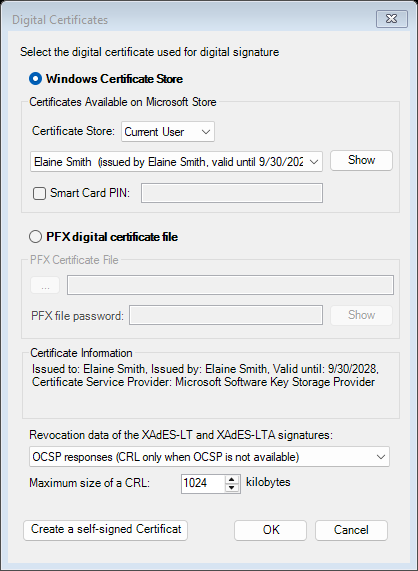Click 'Certificates Available on Microsoft Store' group label

click(x=123, y=102)
